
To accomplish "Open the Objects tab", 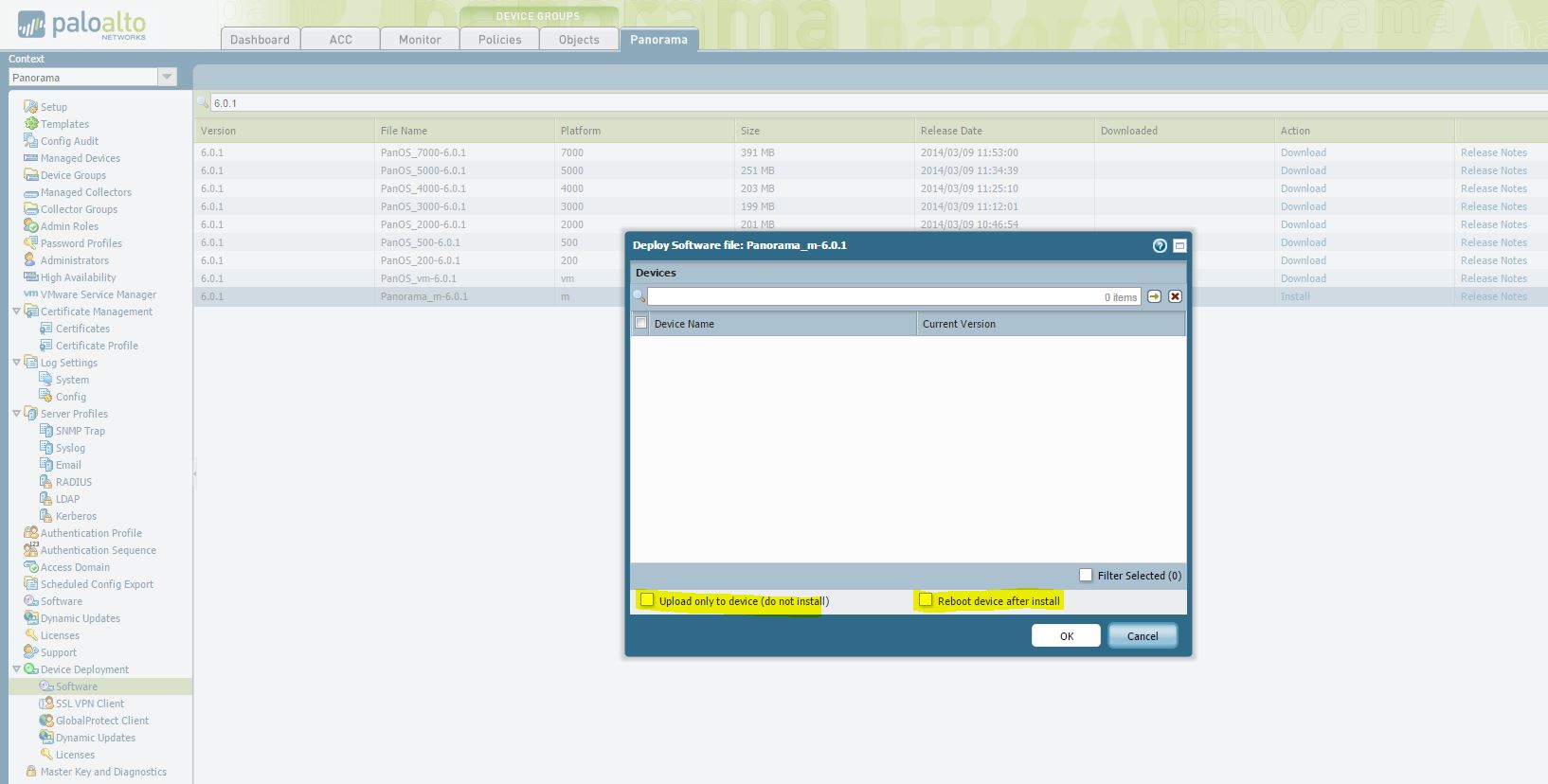I will pos(579,39).
